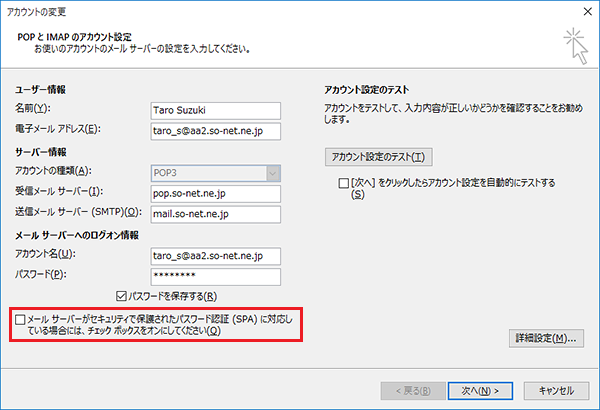Select the アカウント名 input box
600x410 pixels.
(214, 255)
